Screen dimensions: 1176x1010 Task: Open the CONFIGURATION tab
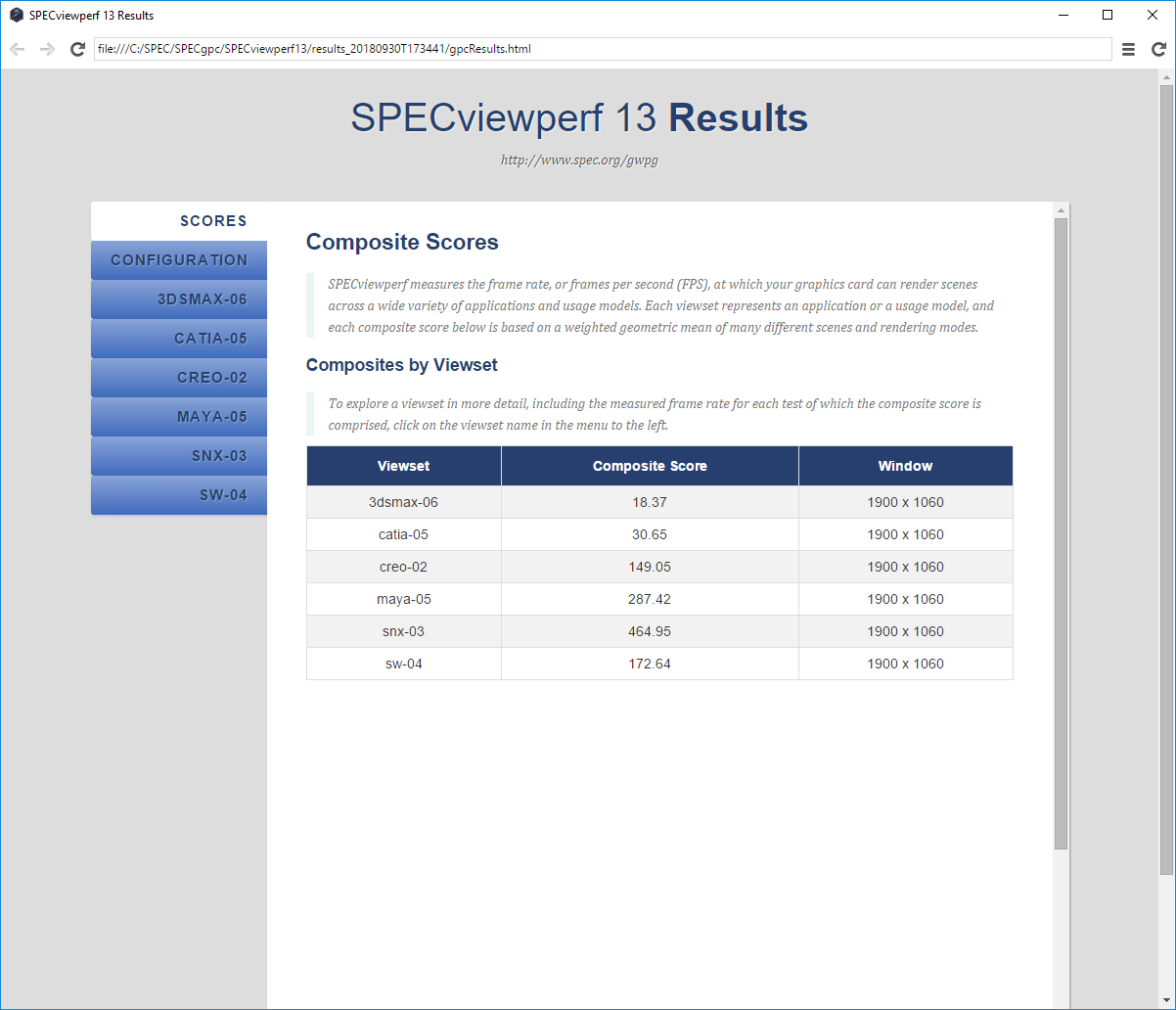pos(179,260)
